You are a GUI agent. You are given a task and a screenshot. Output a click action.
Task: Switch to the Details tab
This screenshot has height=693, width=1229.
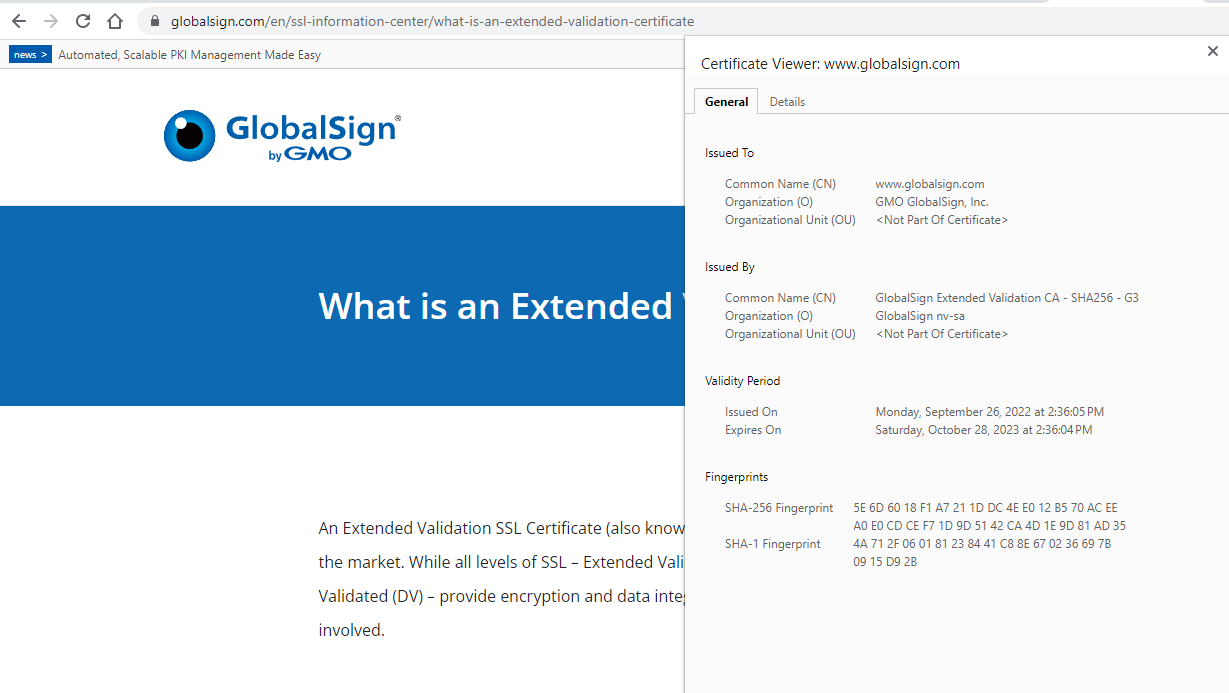pyautogui.click(x=787, y=102)
